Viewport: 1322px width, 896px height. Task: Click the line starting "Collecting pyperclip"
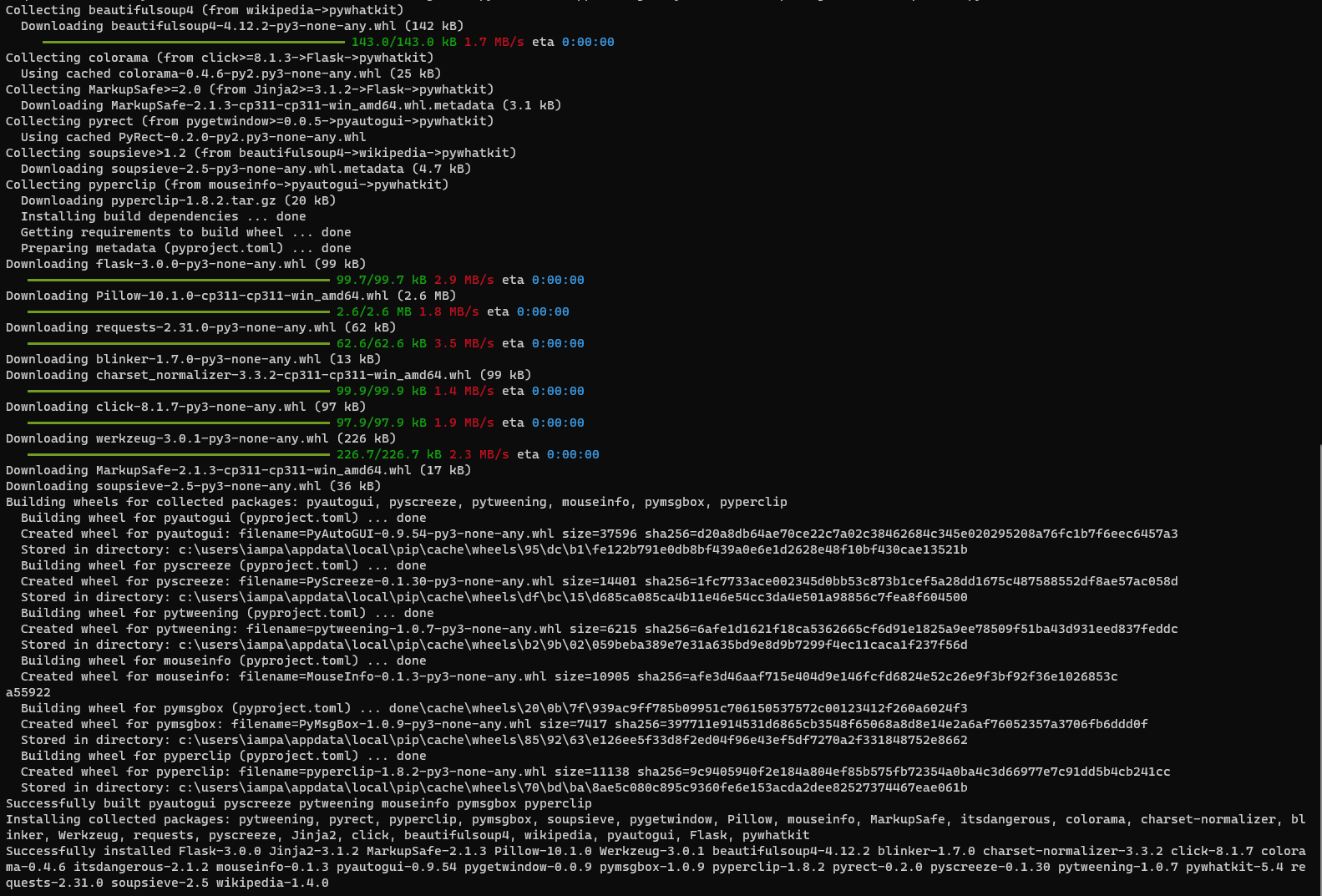(x=227, y=185)
